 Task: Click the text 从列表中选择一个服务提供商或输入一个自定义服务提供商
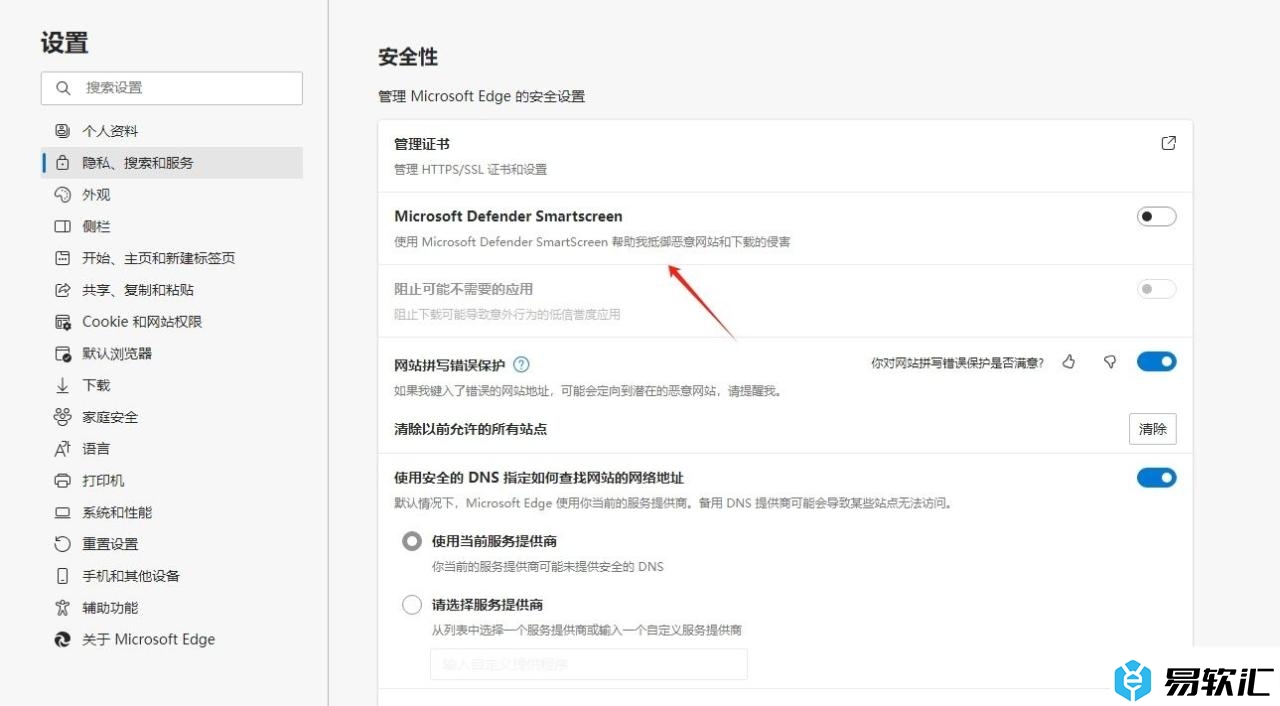click(x=587, y=630)
